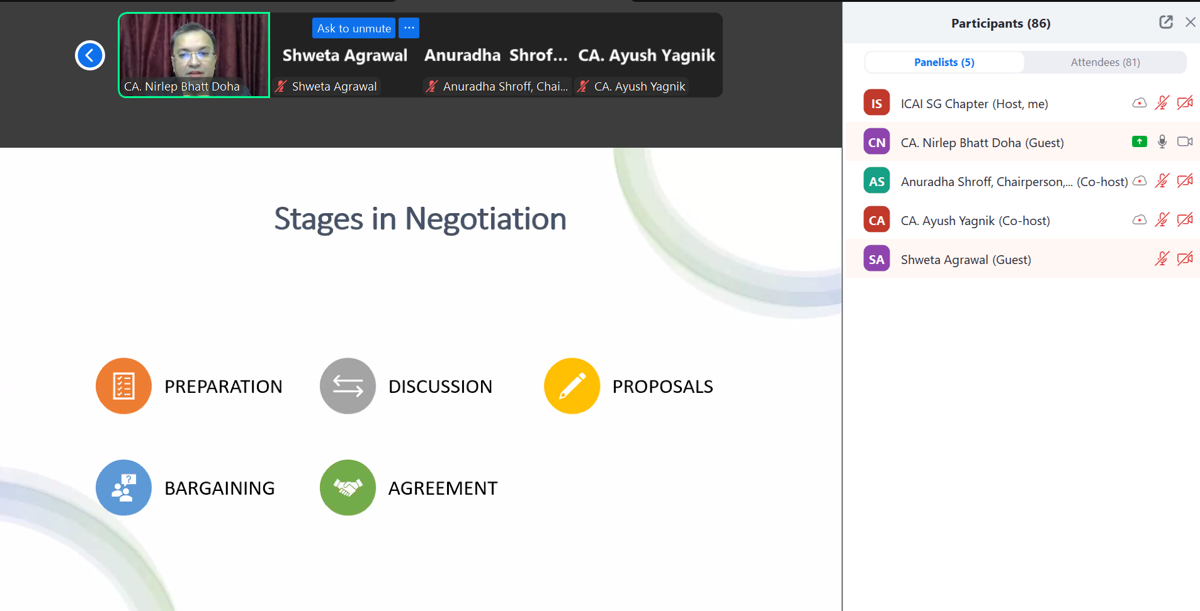Pop out the Participants panel
1200x611 pixels.
pos(1166,22)
